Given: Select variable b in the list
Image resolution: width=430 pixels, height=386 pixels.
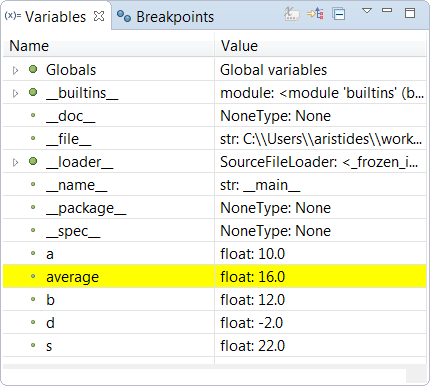Looking at the screenshot, I should pos(215,300).
